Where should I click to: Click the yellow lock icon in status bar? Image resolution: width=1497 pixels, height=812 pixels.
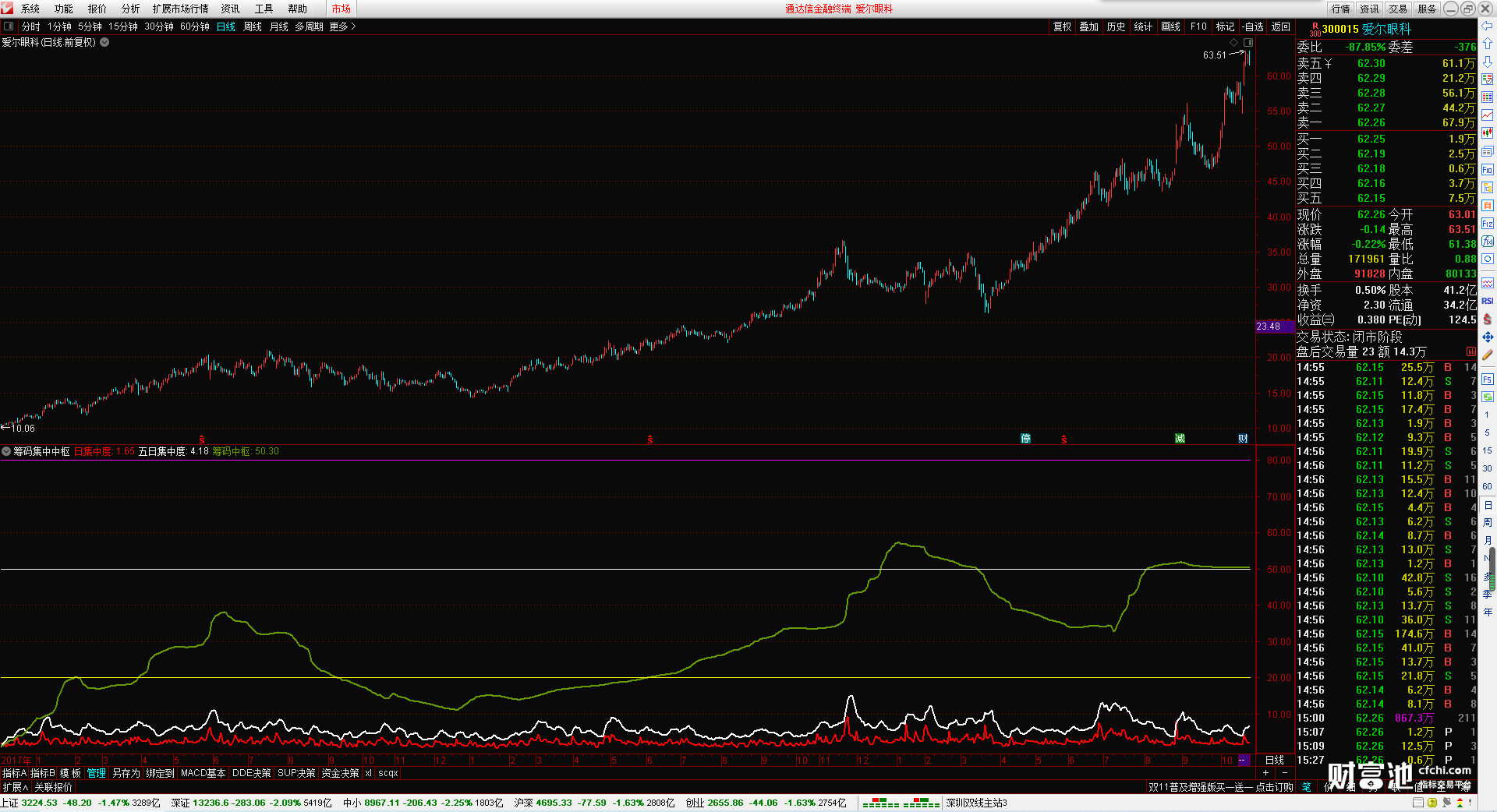(1432, 803)
